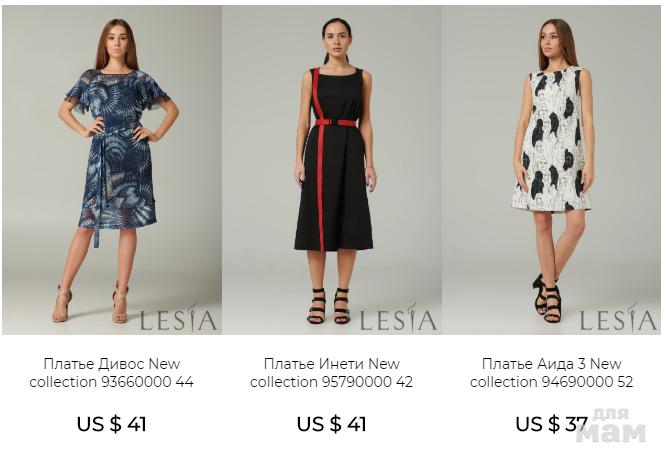Image resolution: width=661 pixels, height=457 pixels.
Task: Click the article number 95790000 42 text
Action: [367, 382]
